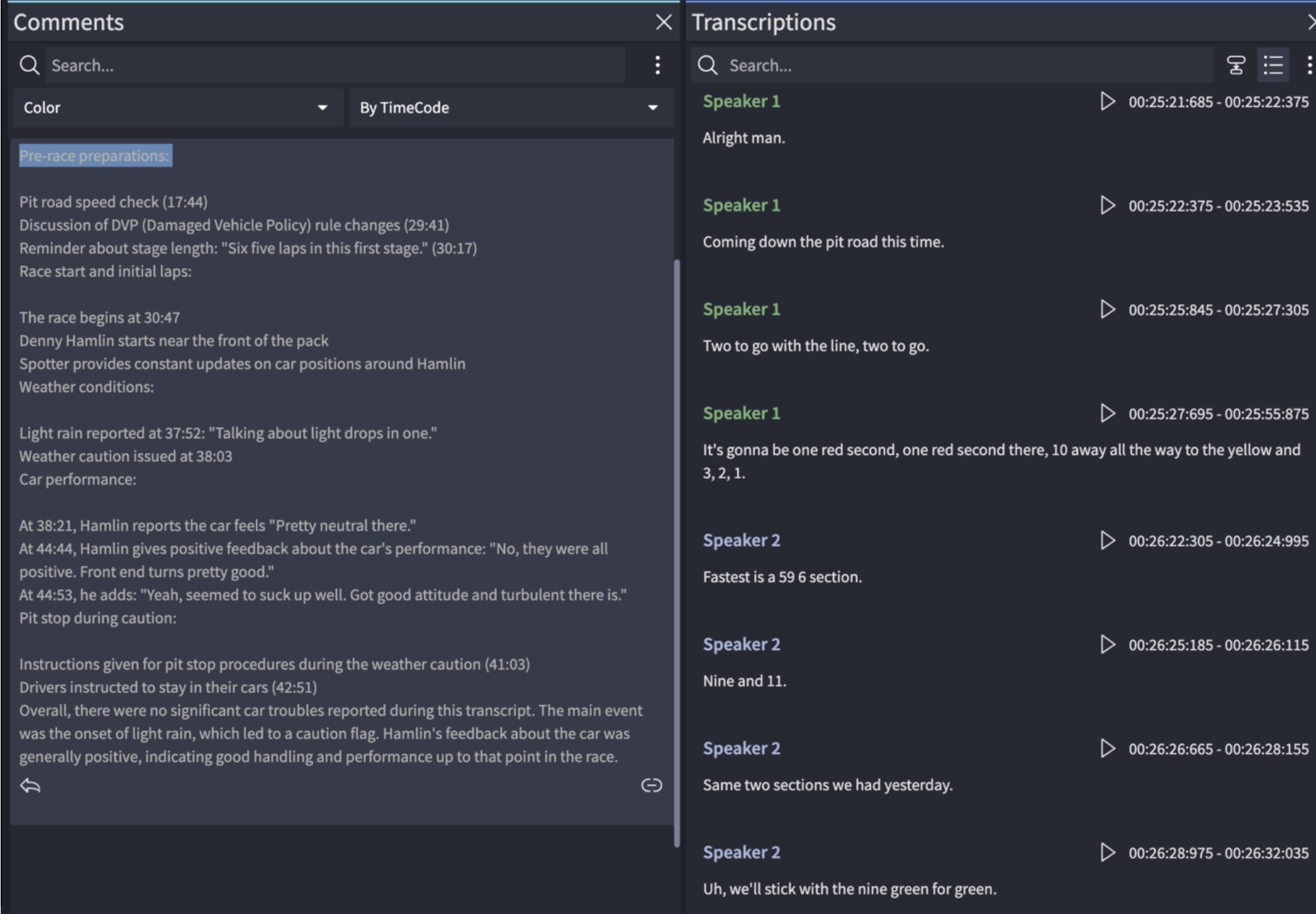This screenshot has width=1316, height=914.
Task: Click the transcription filter icon
Action: click(1236, 65)
